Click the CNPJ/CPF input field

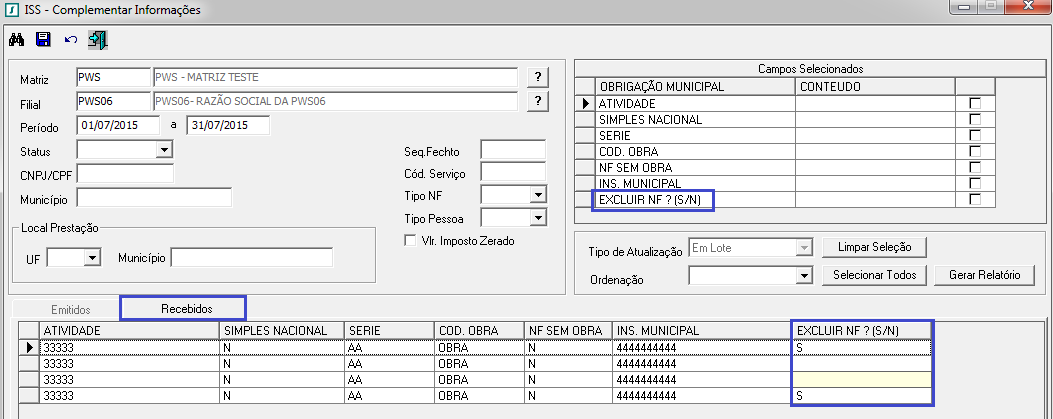pyautogui.click(x=125, y=174)
